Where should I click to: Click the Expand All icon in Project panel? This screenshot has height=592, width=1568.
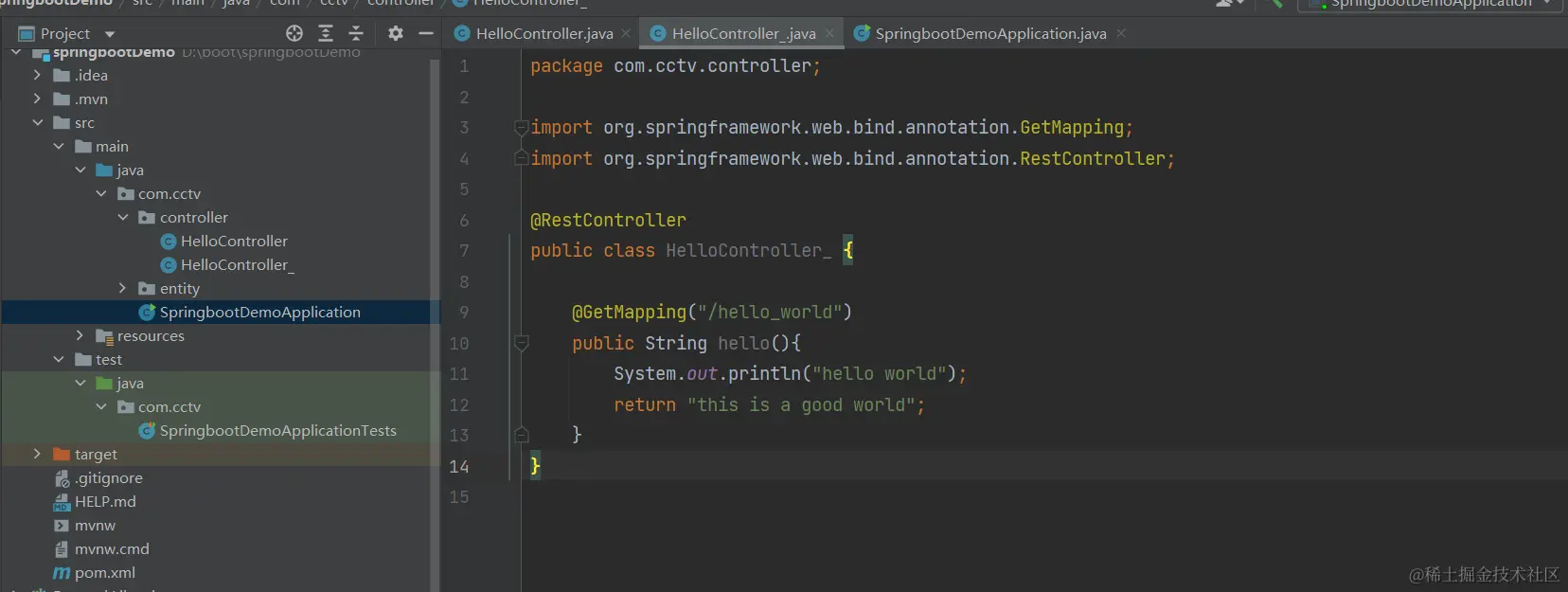(x=326, y=33)
